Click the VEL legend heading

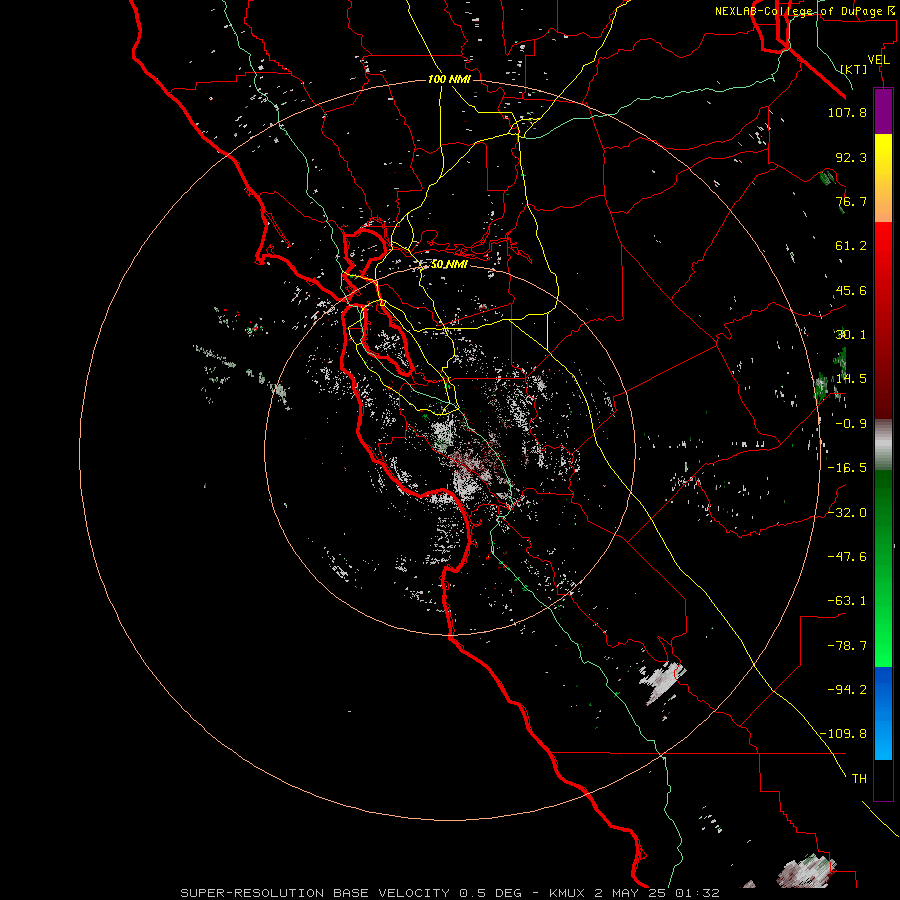click(x=878, y=60)
